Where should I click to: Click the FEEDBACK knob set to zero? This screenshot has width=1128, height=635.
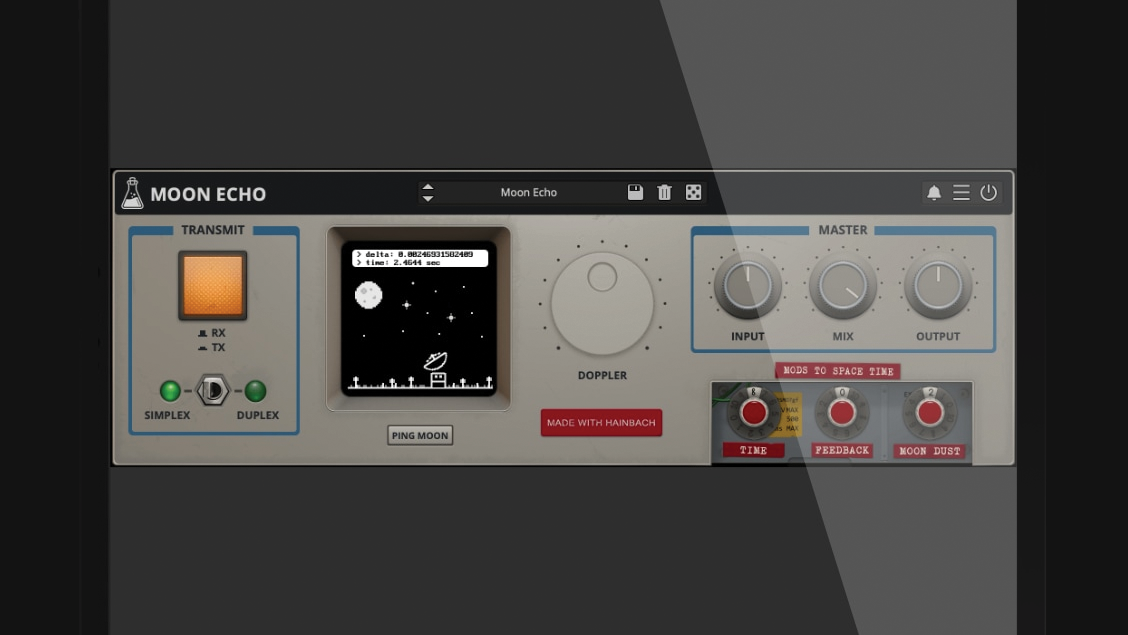841,413
